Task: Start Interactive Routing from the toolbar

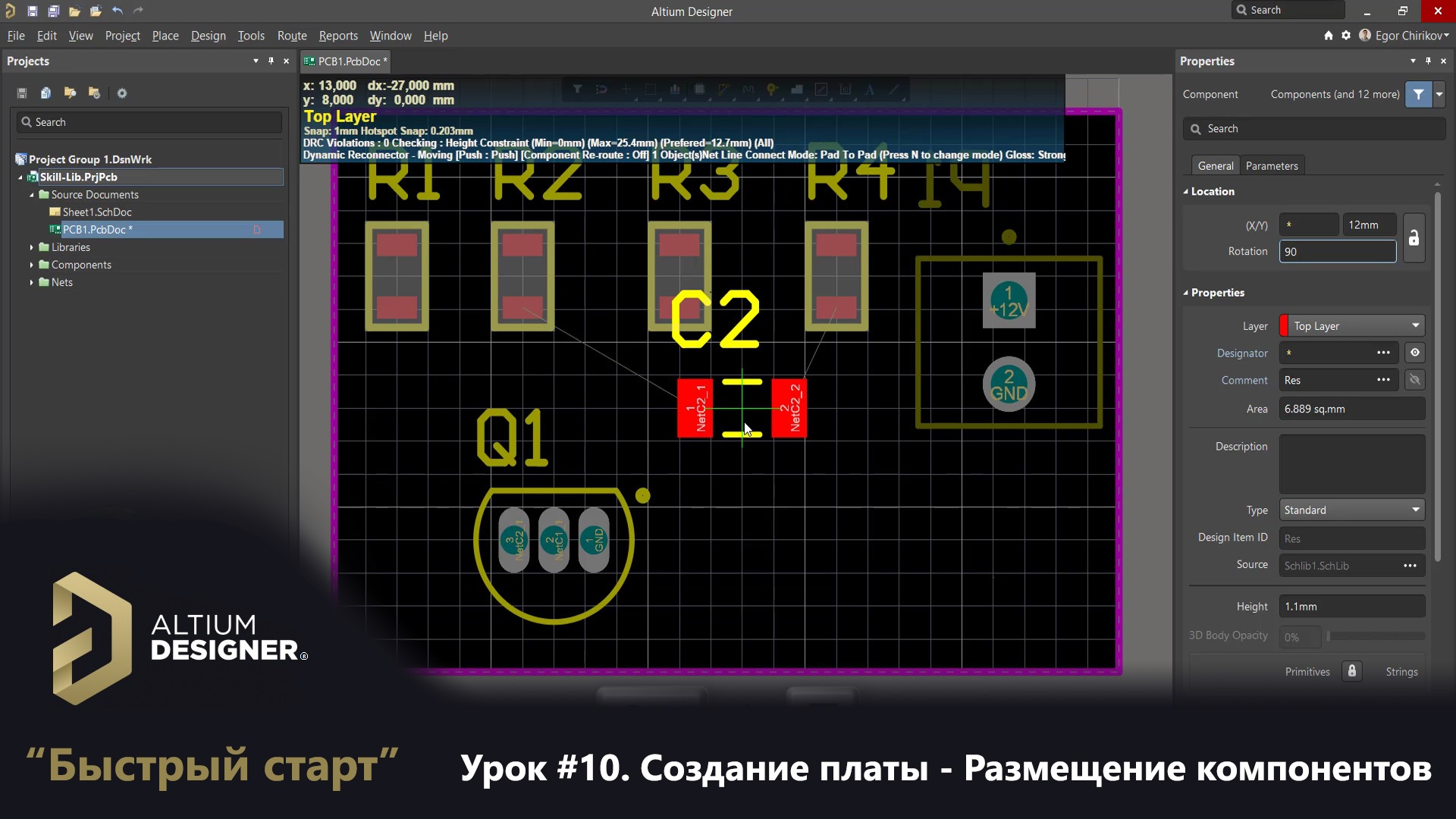Action: coord(724,89)
